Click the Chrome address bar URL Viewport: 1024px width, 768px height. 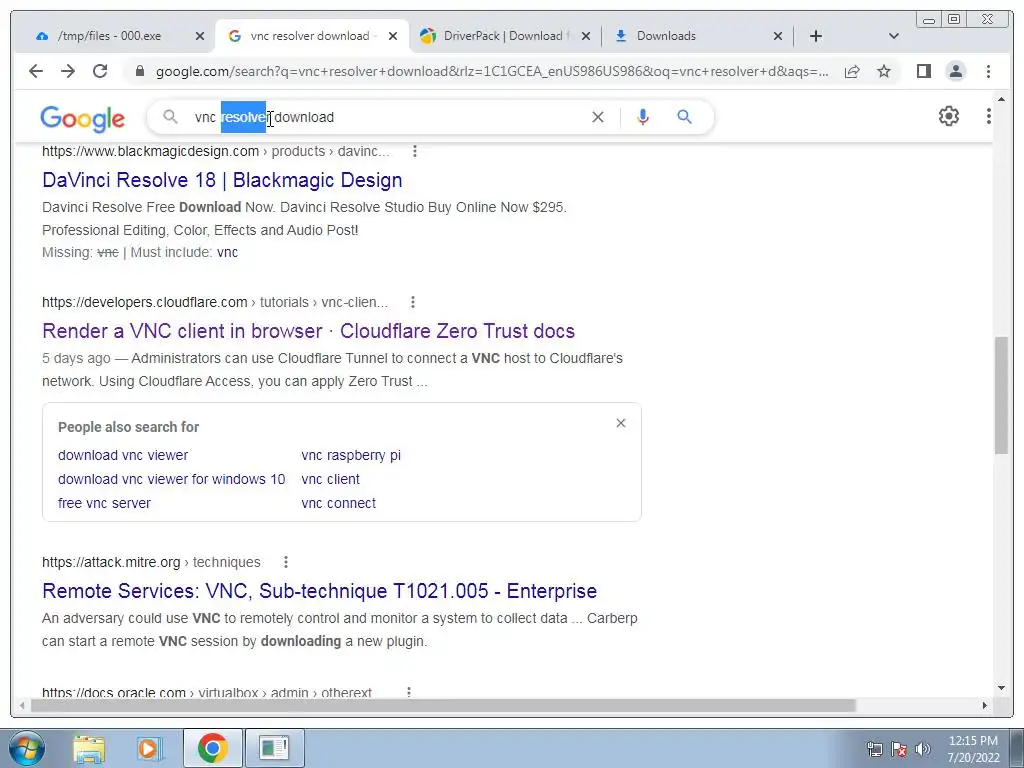(491, 71)
